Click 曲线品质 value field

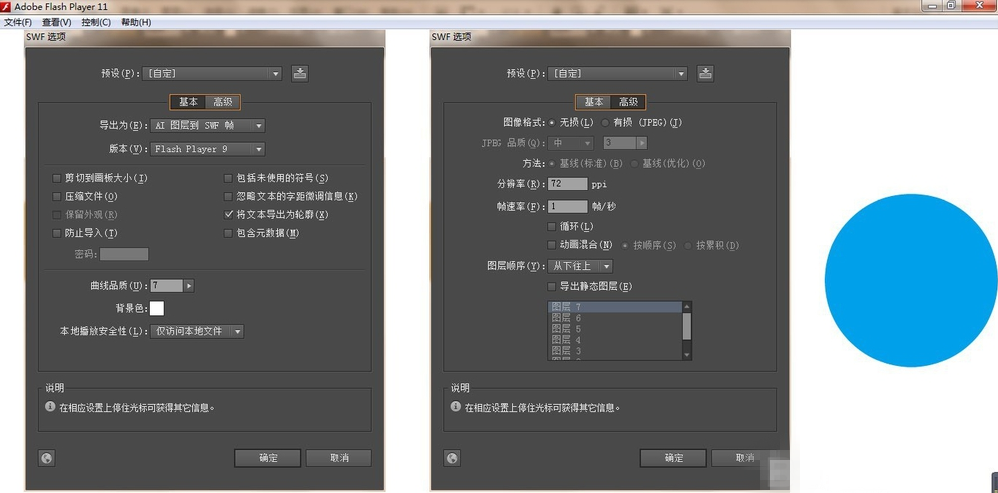point(167,286)
